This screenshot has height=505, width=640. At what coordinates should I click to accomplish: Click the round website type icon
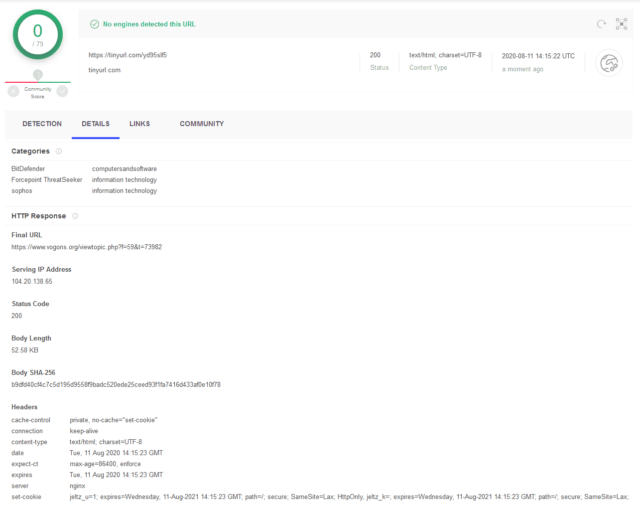[x=608, y=63]
